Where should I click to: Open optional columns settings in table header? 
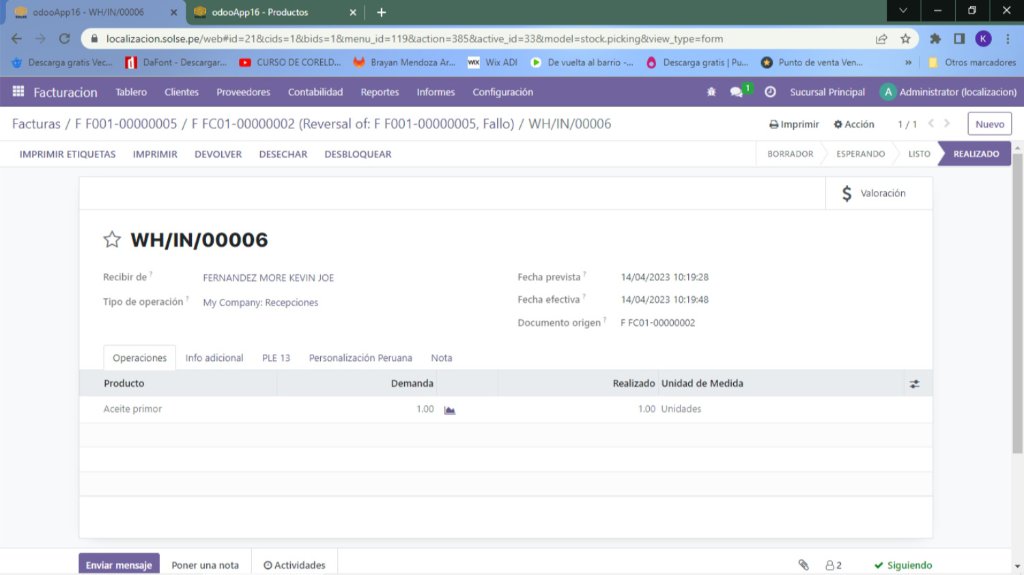(x=914, y=384)
